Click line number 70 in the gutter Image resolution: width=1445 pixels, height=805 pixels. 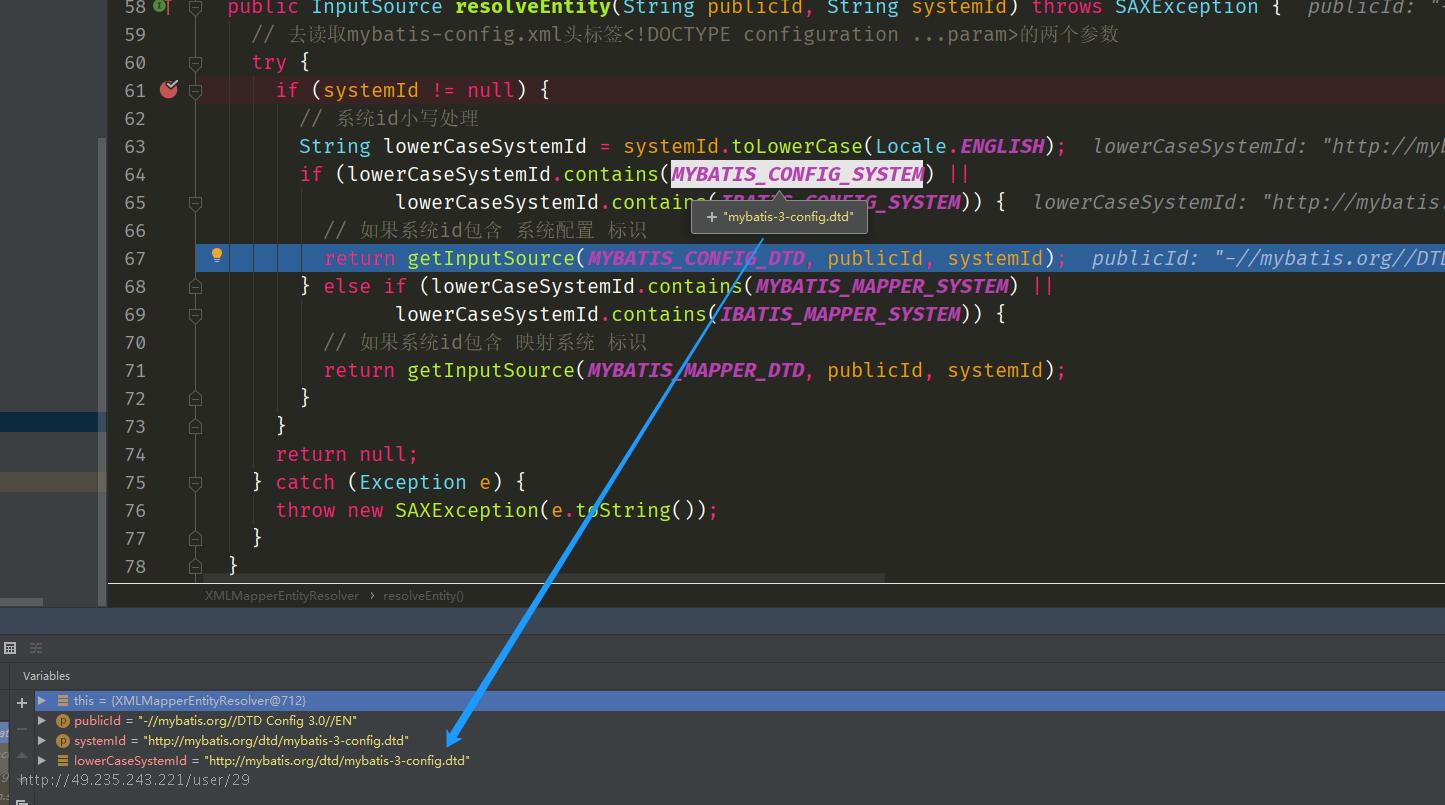[x=134, y=342]
